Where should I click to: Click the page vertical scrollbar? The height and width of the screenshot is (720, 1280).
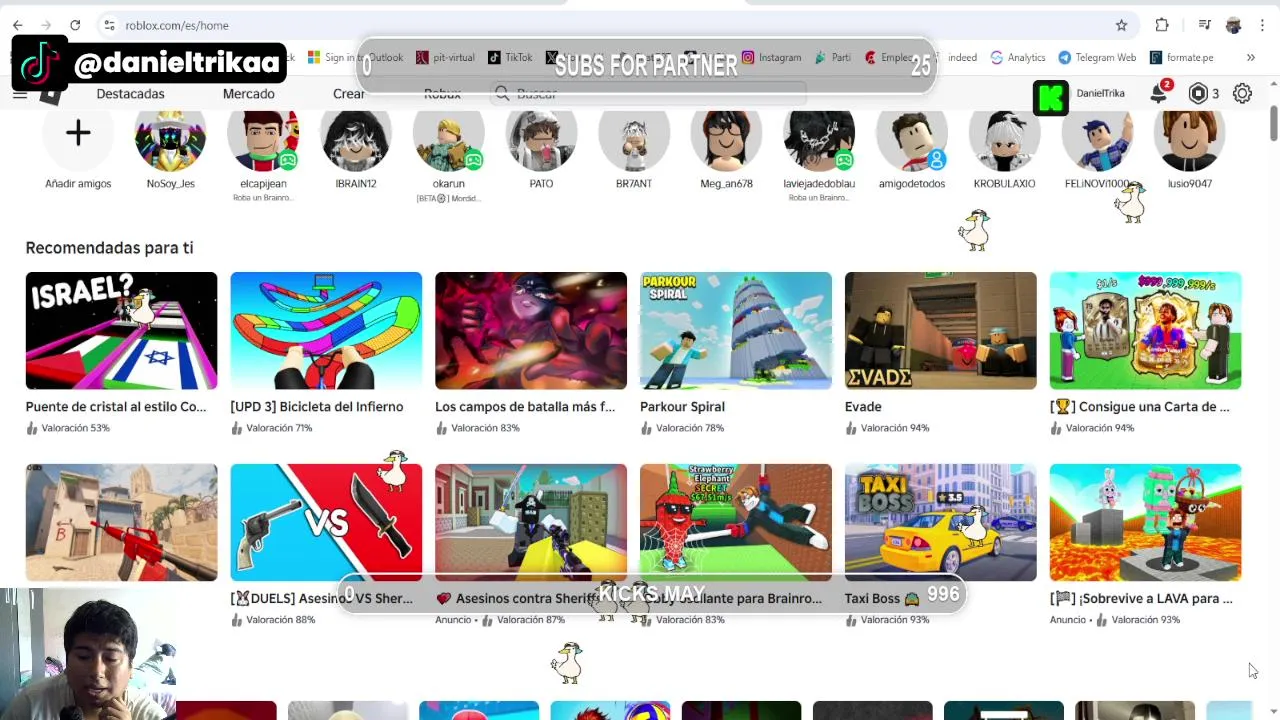(x=1274, y=122)
